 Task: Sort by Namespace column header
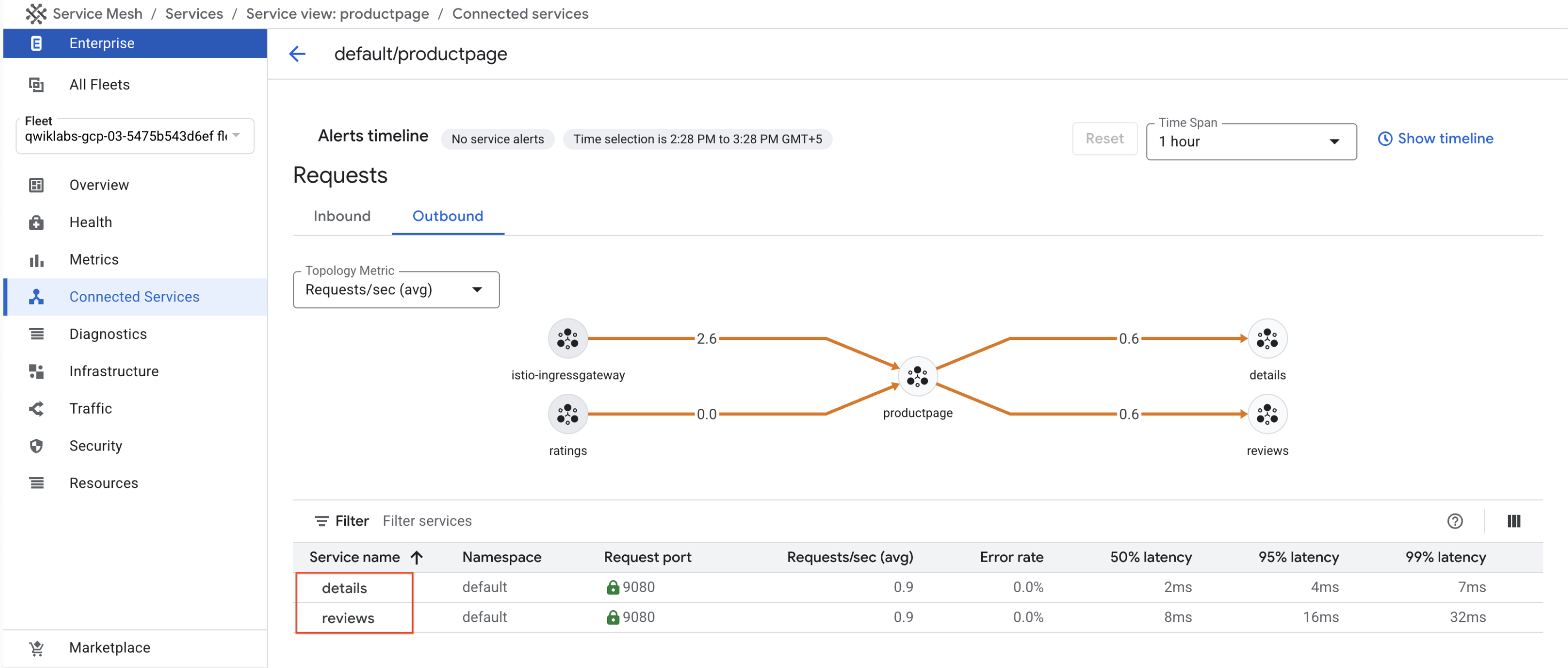point(502,557)
